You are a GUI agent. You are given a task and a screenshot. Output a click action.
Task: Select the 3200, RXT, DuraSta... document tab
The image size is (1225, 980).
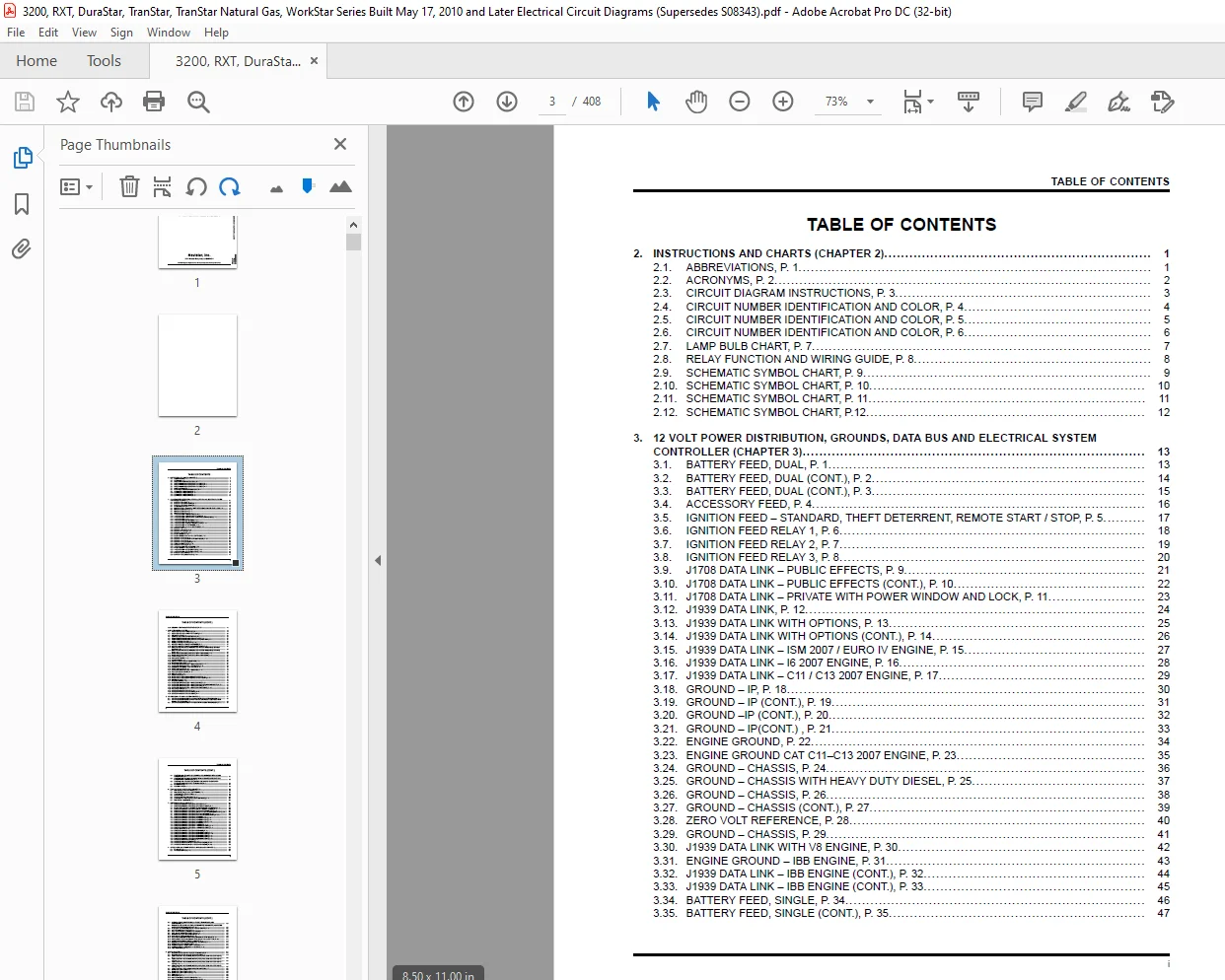(238, 61)
